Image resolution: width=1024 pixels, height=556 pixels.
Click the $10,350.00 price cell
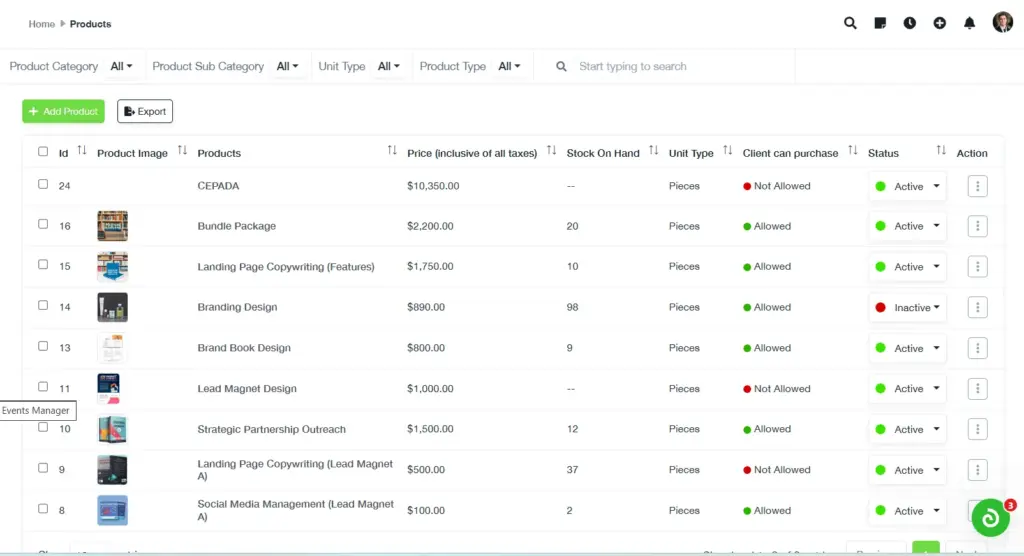433,186
